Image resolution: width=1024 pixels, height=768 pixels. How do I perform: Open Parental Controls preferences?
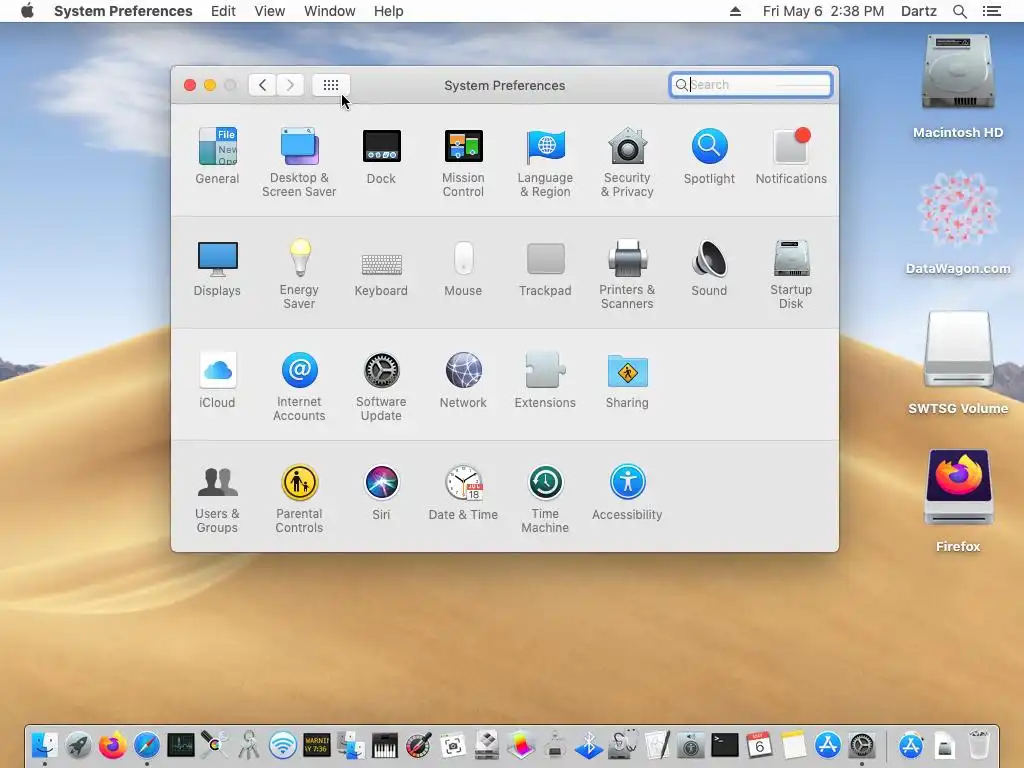tap(299, 499)
